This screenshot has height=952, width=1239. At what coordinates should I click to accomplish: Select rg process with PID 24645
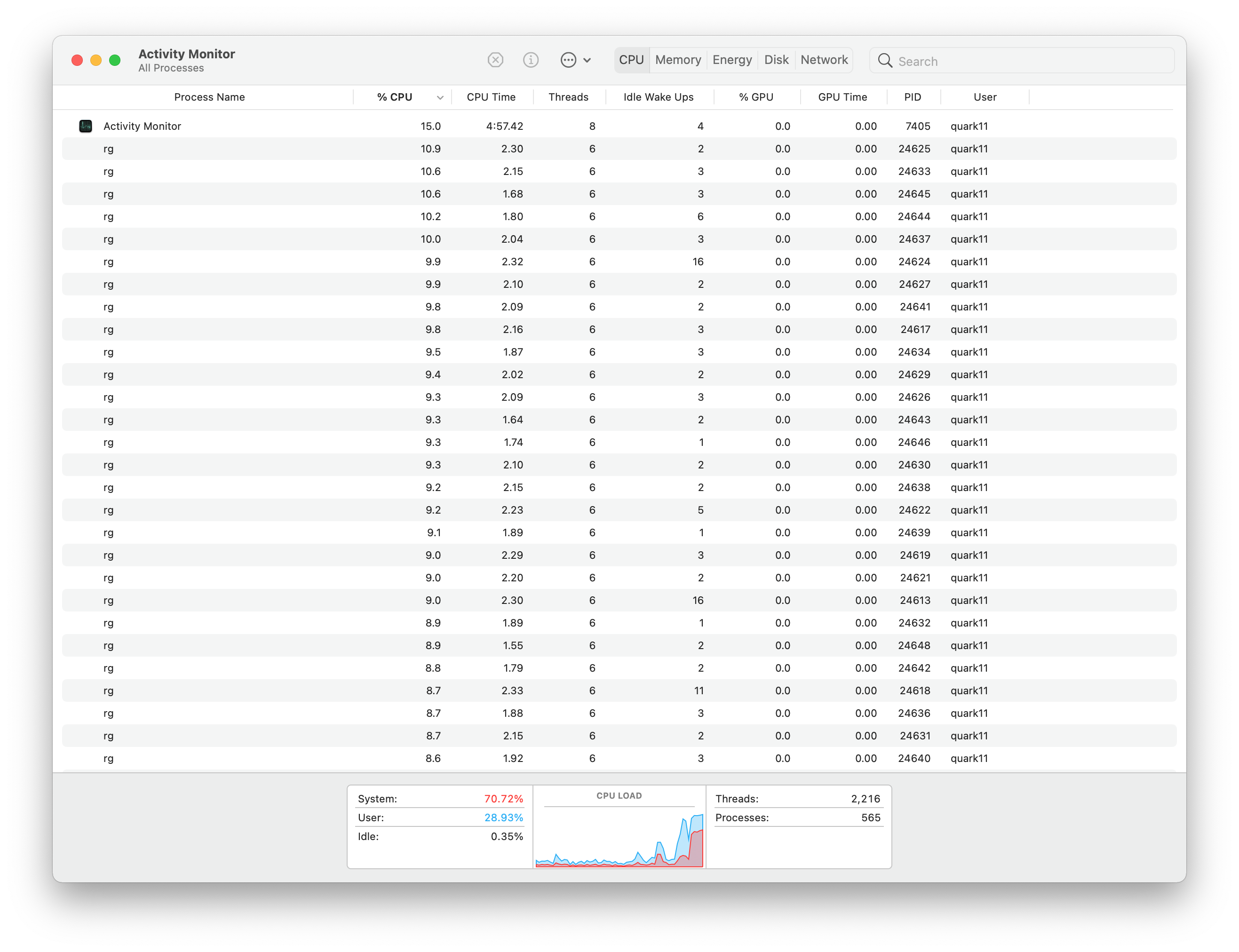tap(619, 194)
